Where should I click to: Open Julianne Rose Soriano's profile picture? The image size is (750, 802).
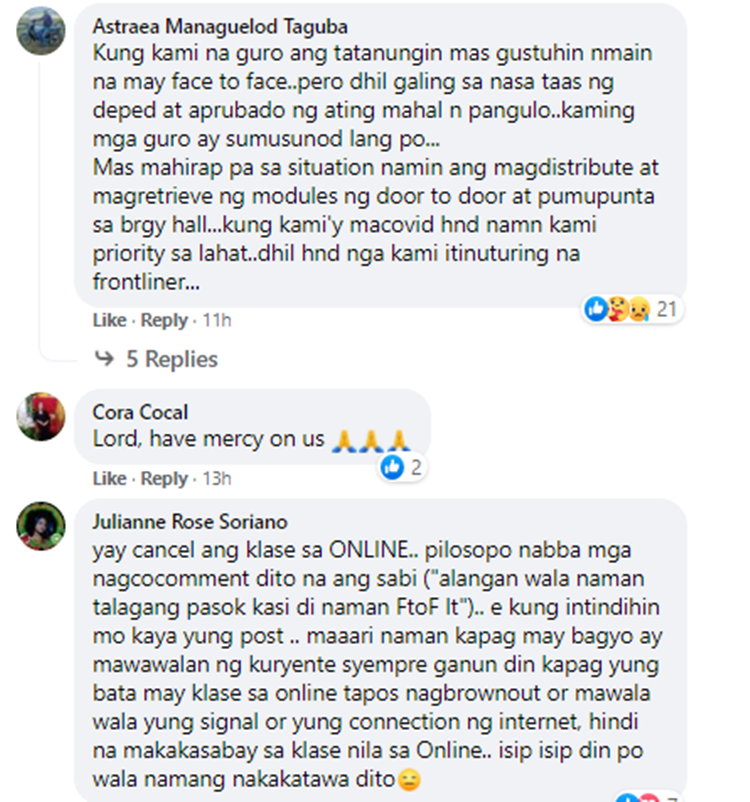(x=41, y=526)
